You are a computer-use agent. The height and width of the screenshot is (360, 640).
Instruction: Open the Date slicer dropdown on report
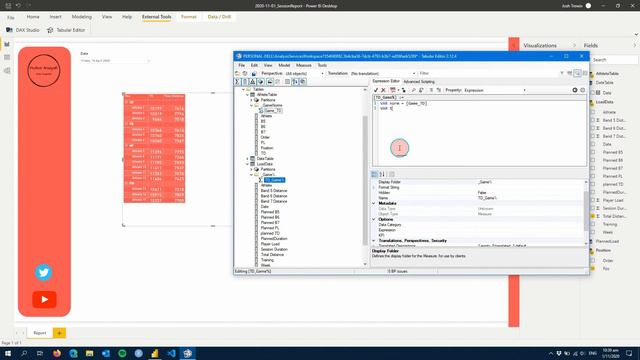[148, 61]
